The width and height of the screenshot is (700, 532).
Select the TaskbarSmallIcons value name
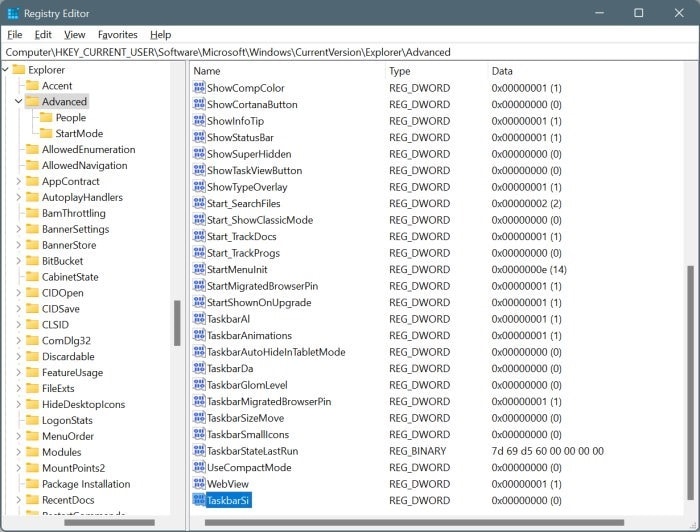248,434
